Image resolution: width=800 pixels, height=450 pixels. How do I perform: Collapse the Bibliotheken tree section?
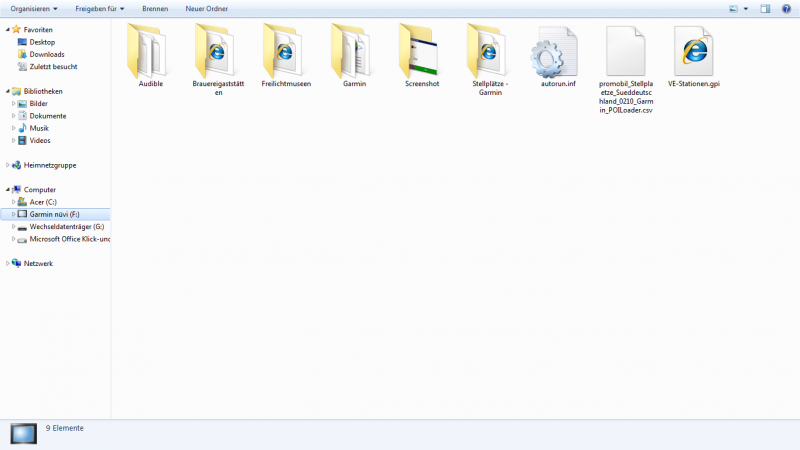tap(8, 91)
